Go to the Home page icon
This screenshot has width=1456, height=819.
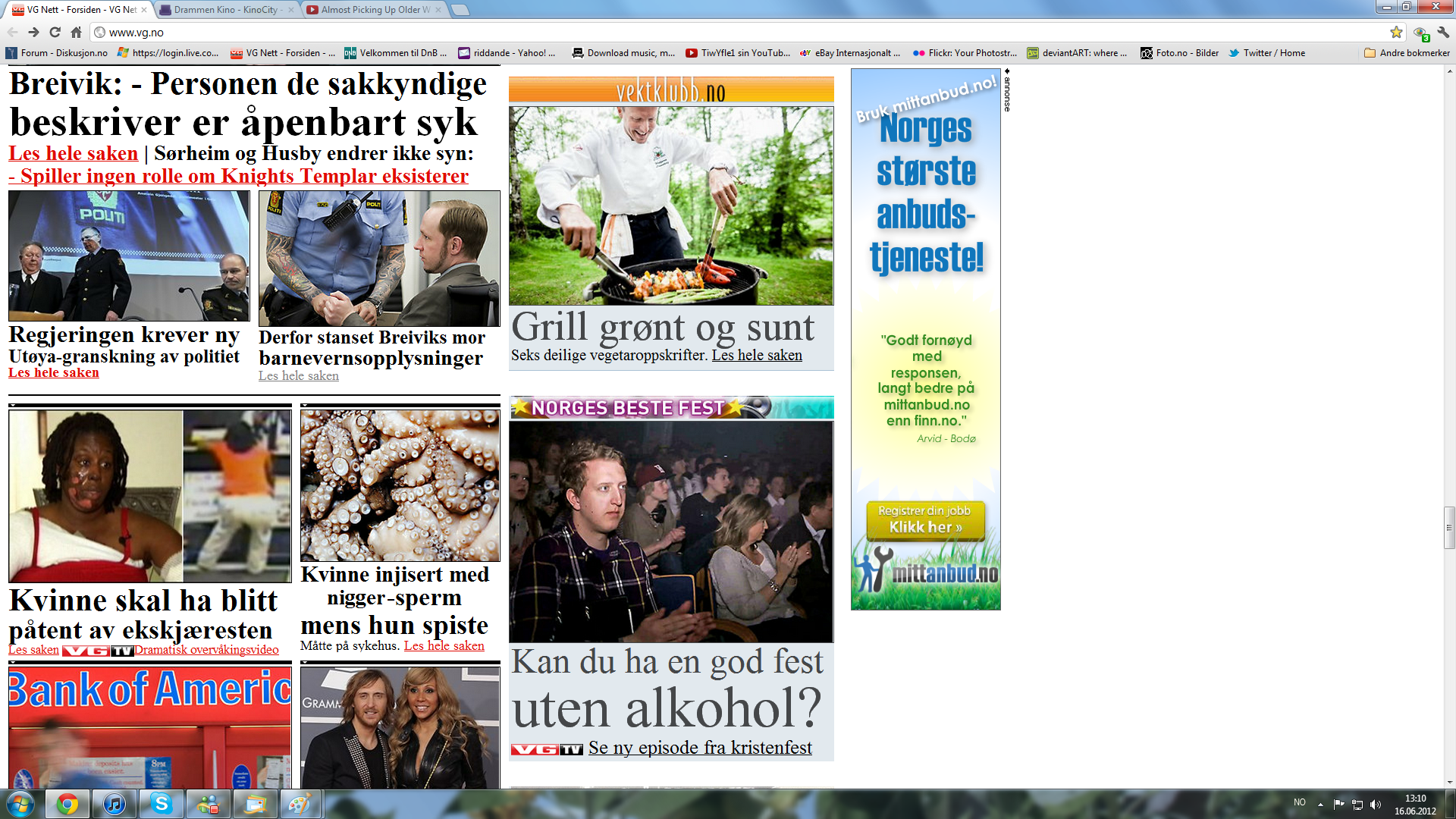[x=76, y=33]
